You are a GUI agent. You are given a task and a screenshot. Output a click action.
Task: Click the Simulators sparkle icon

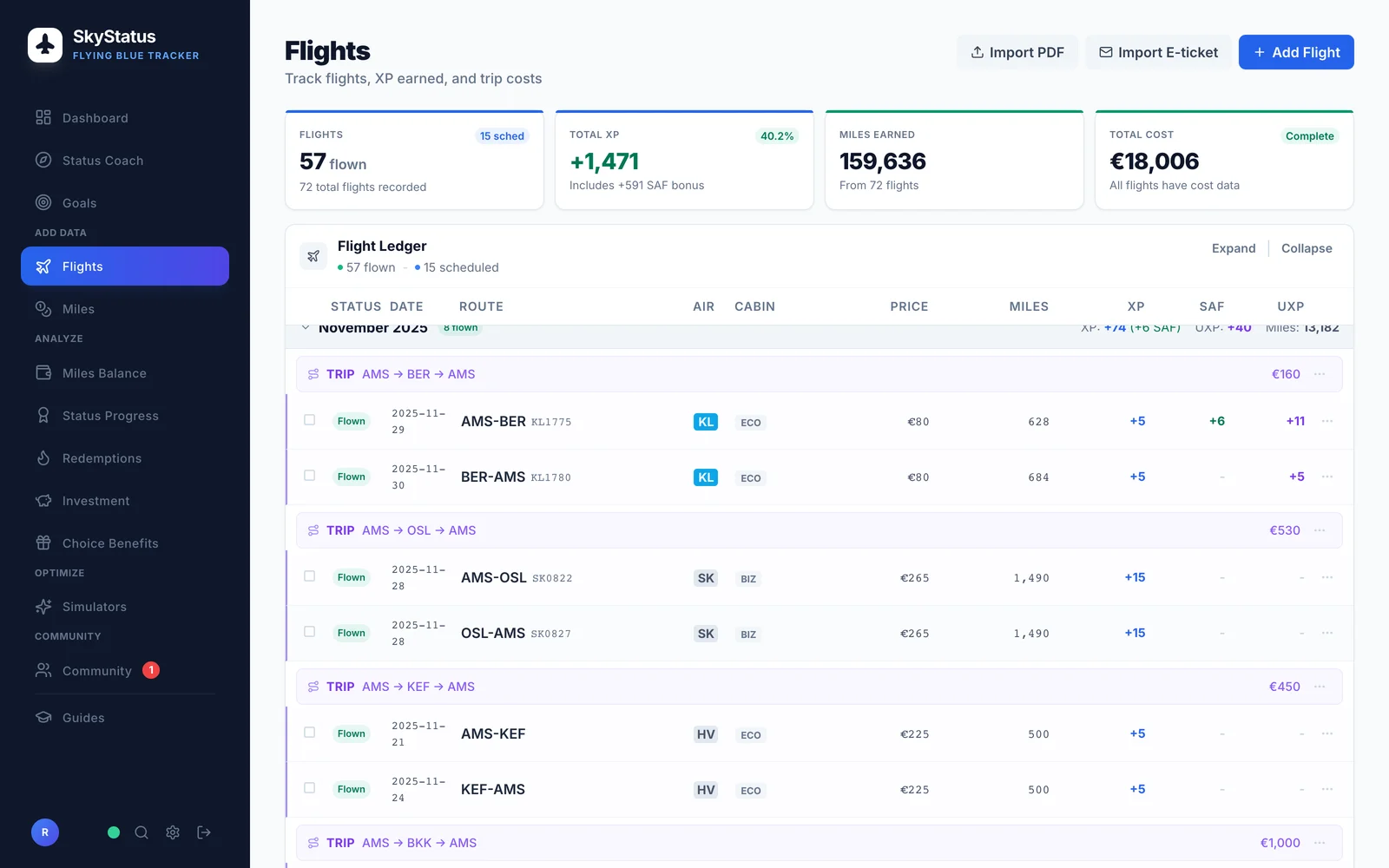(x=43, y=607)
